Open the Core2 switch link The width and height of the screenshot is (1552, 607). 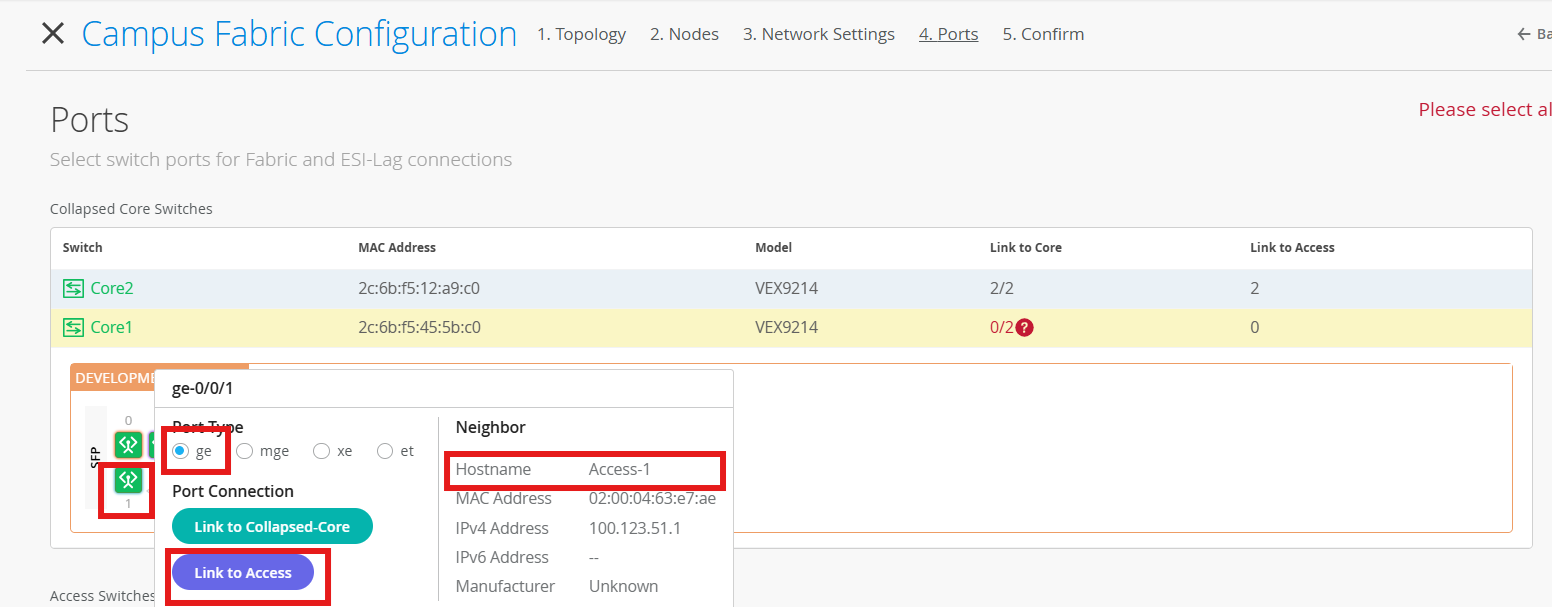tap(112, 289)
